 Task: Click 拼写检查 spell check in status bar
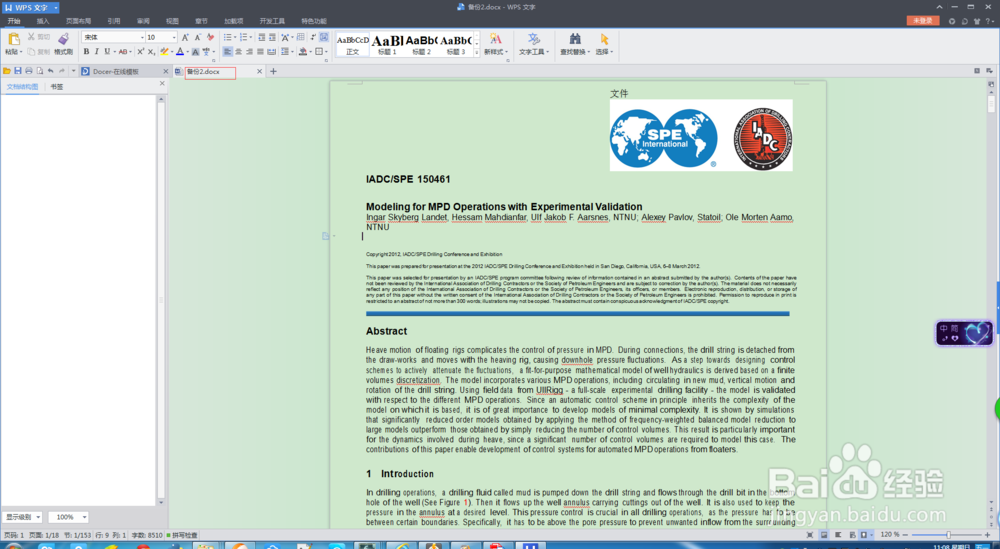(x=182, y=536)
